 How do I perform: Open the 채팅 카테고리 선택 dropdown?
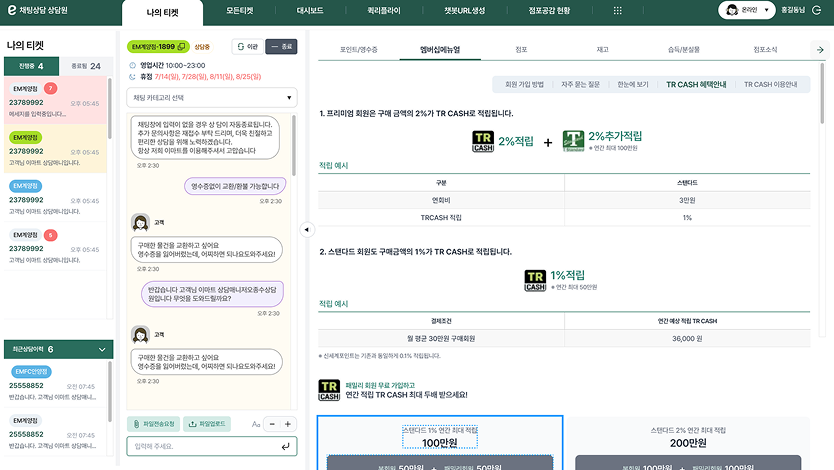212,98
